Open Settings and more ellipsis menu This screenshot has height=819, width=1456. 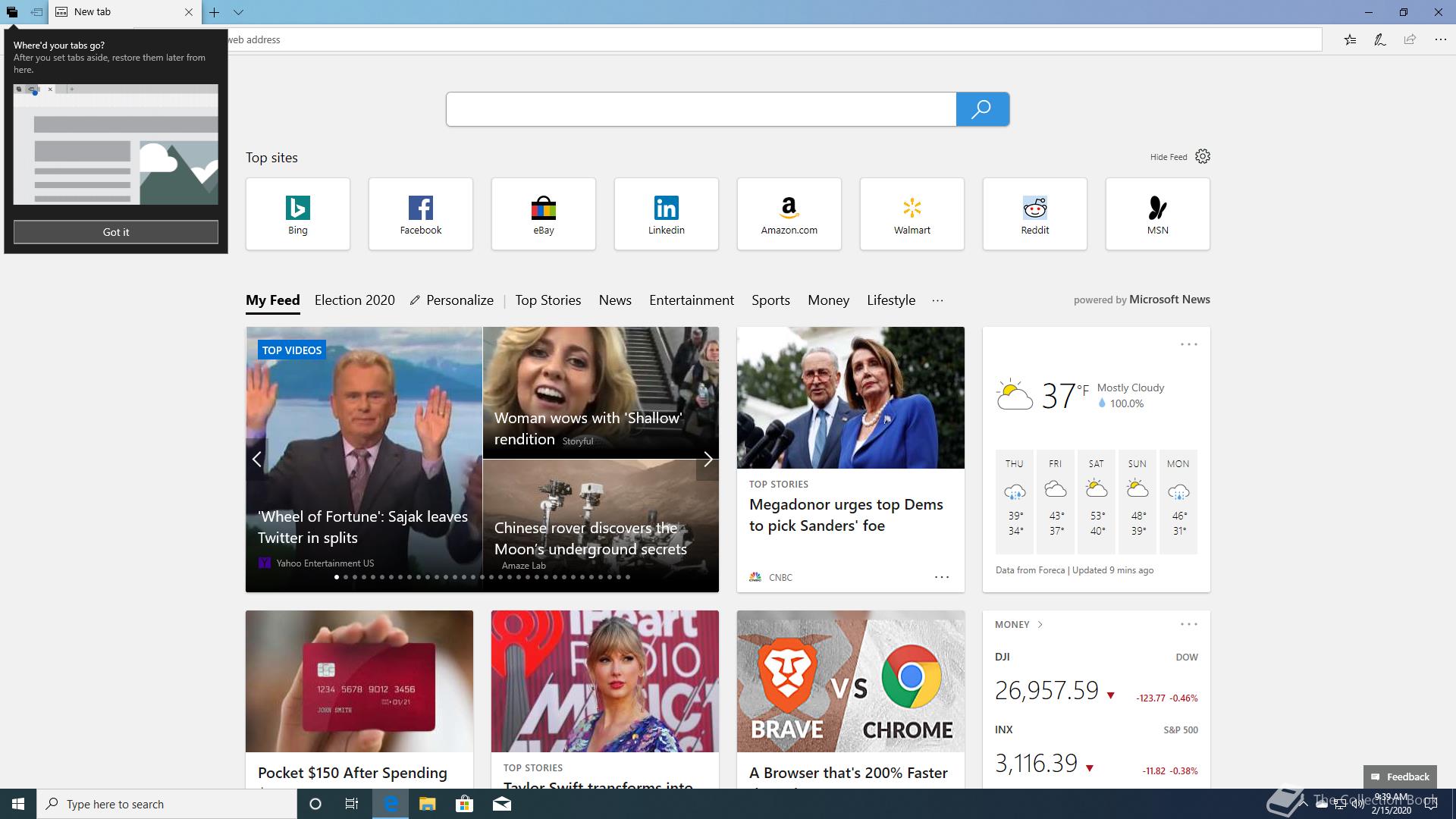click(x=1440, y=39)
